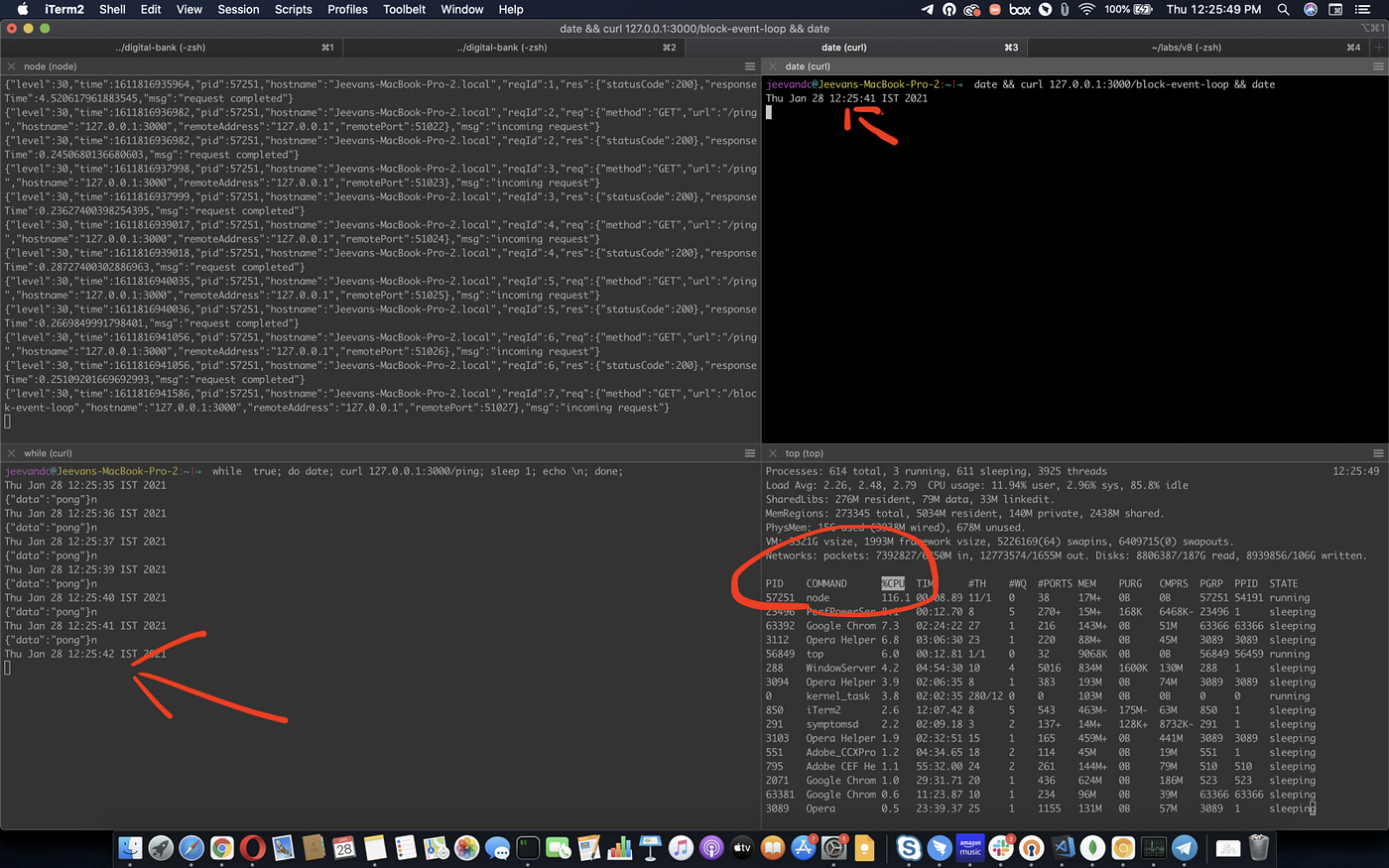The width and height of the screenshot is (1389, 868).
Task: Open Telegram from the Dock
Action: [1183, 848]
